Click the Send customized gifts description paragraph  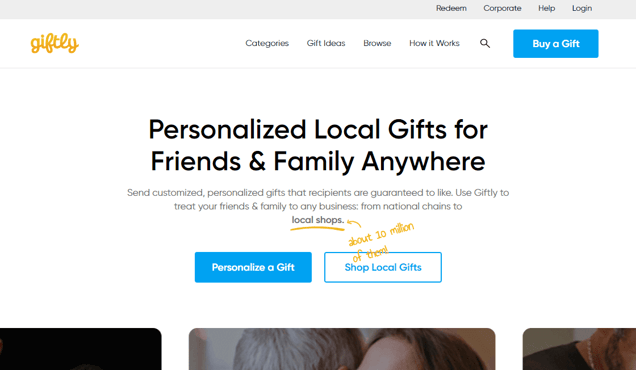point(318,206)
